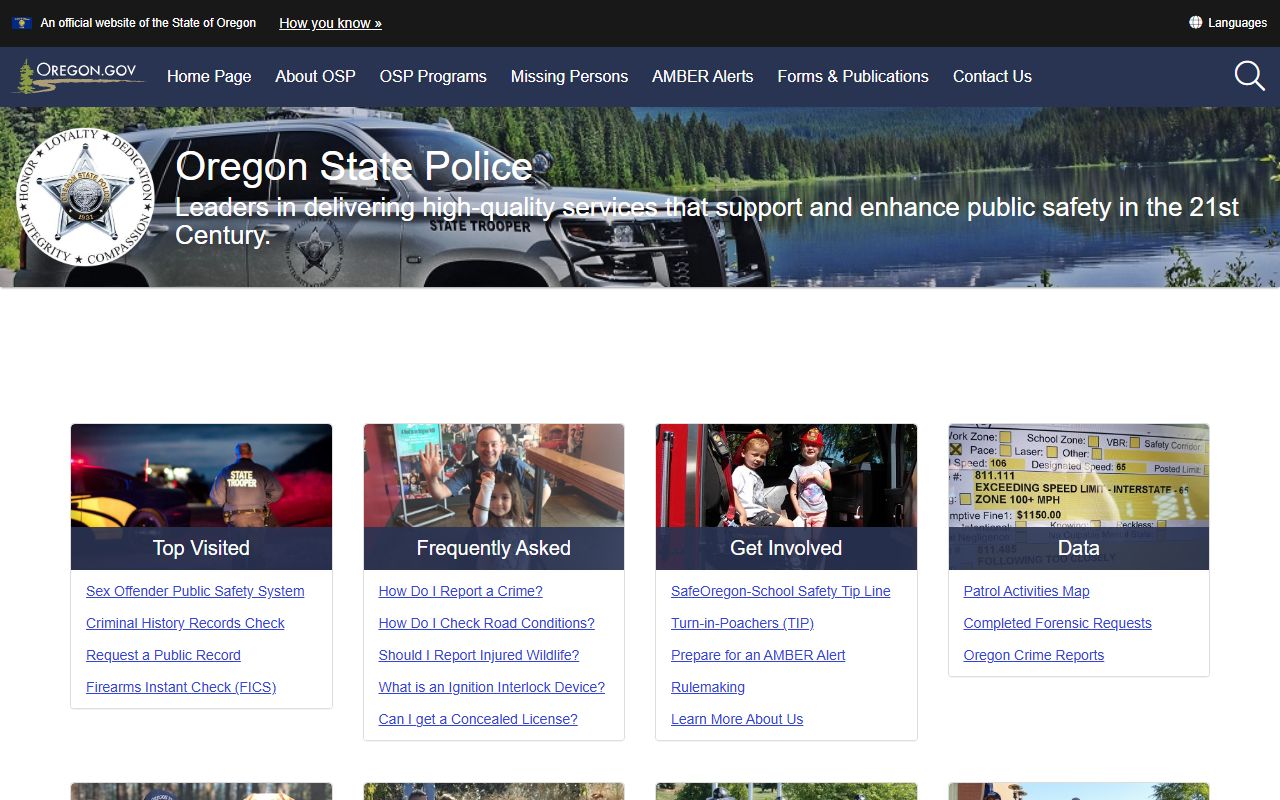Click the Frequently Asked heading

(494, 548)
